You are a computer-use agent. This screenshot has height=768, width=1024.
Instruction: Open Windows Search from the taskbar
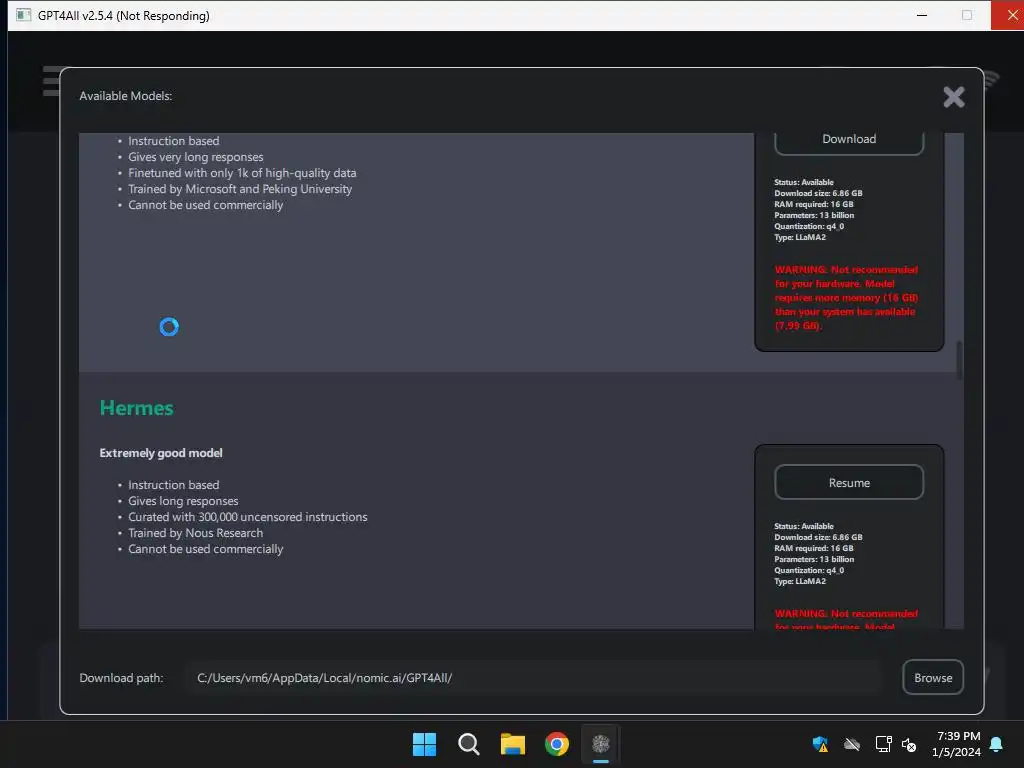click(468, 744)
